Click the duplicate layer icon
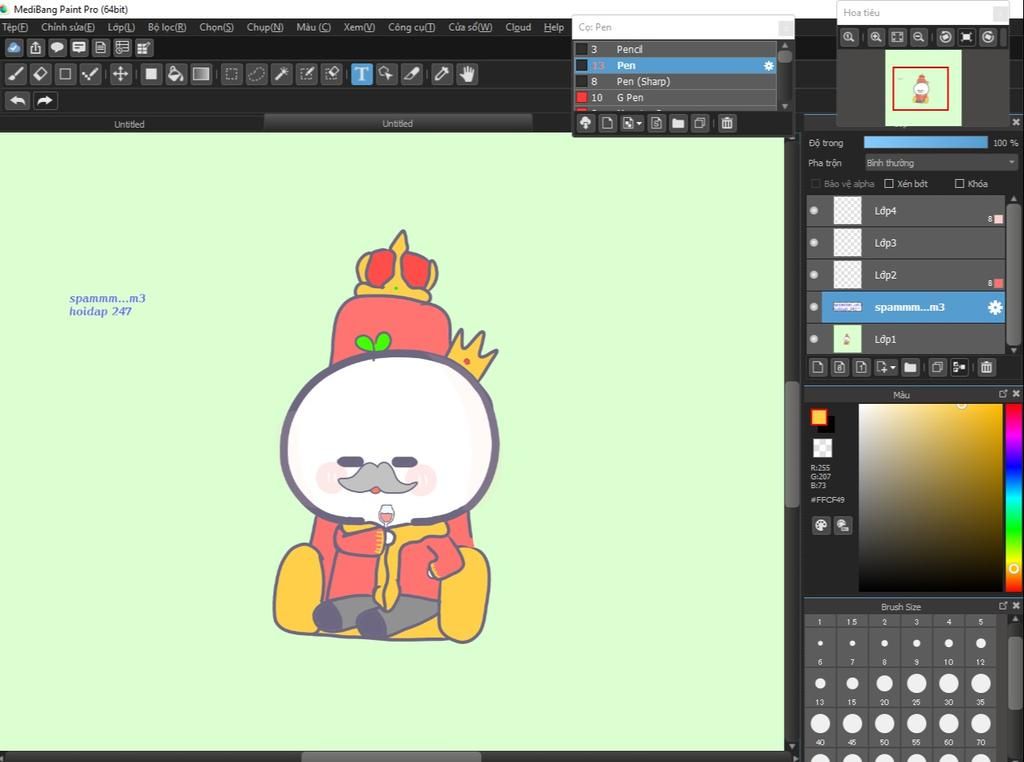Image resolution: width=1024 pixels, height=762 pixels. [x=937, y=367]
